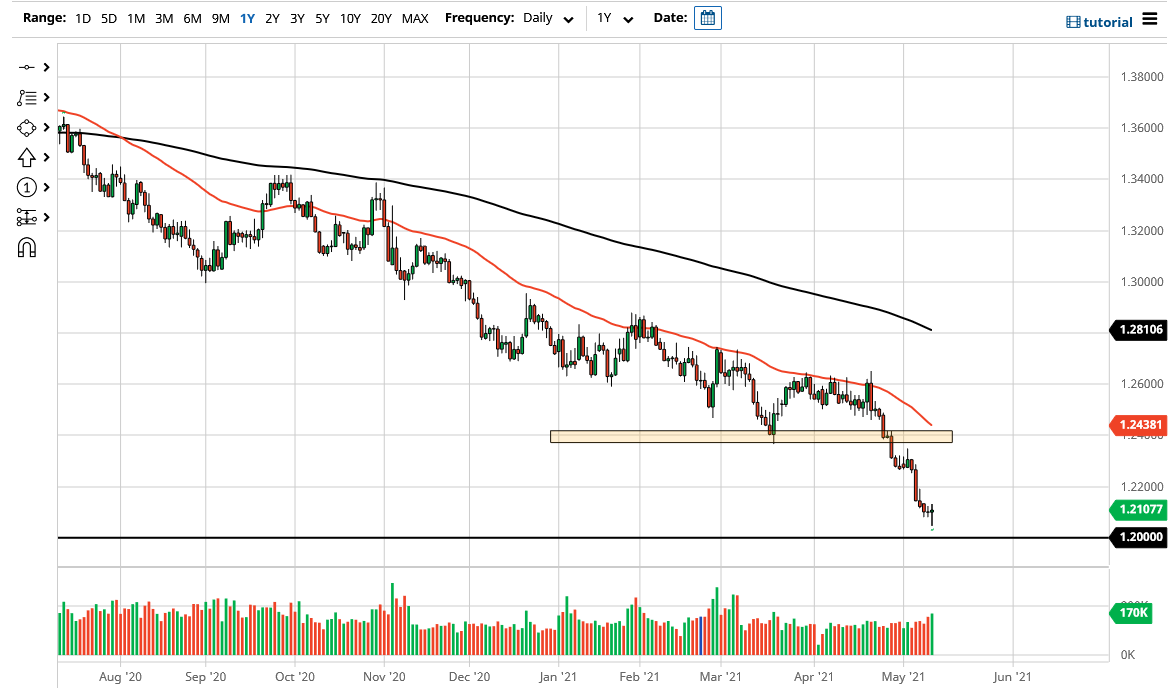
Task: Select the numbered callout tool
Action: tap(27, 187)
